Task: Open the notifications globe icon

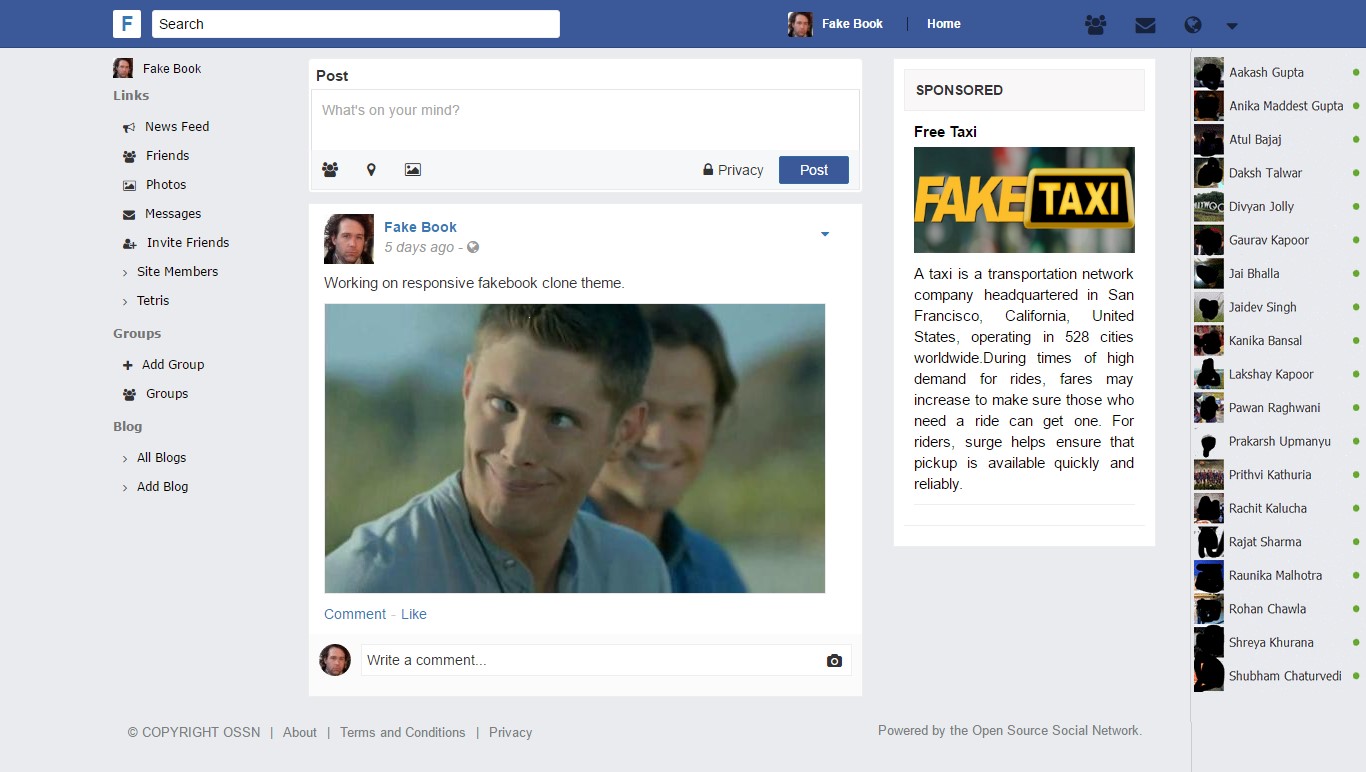Action: tap(1191, 25)
